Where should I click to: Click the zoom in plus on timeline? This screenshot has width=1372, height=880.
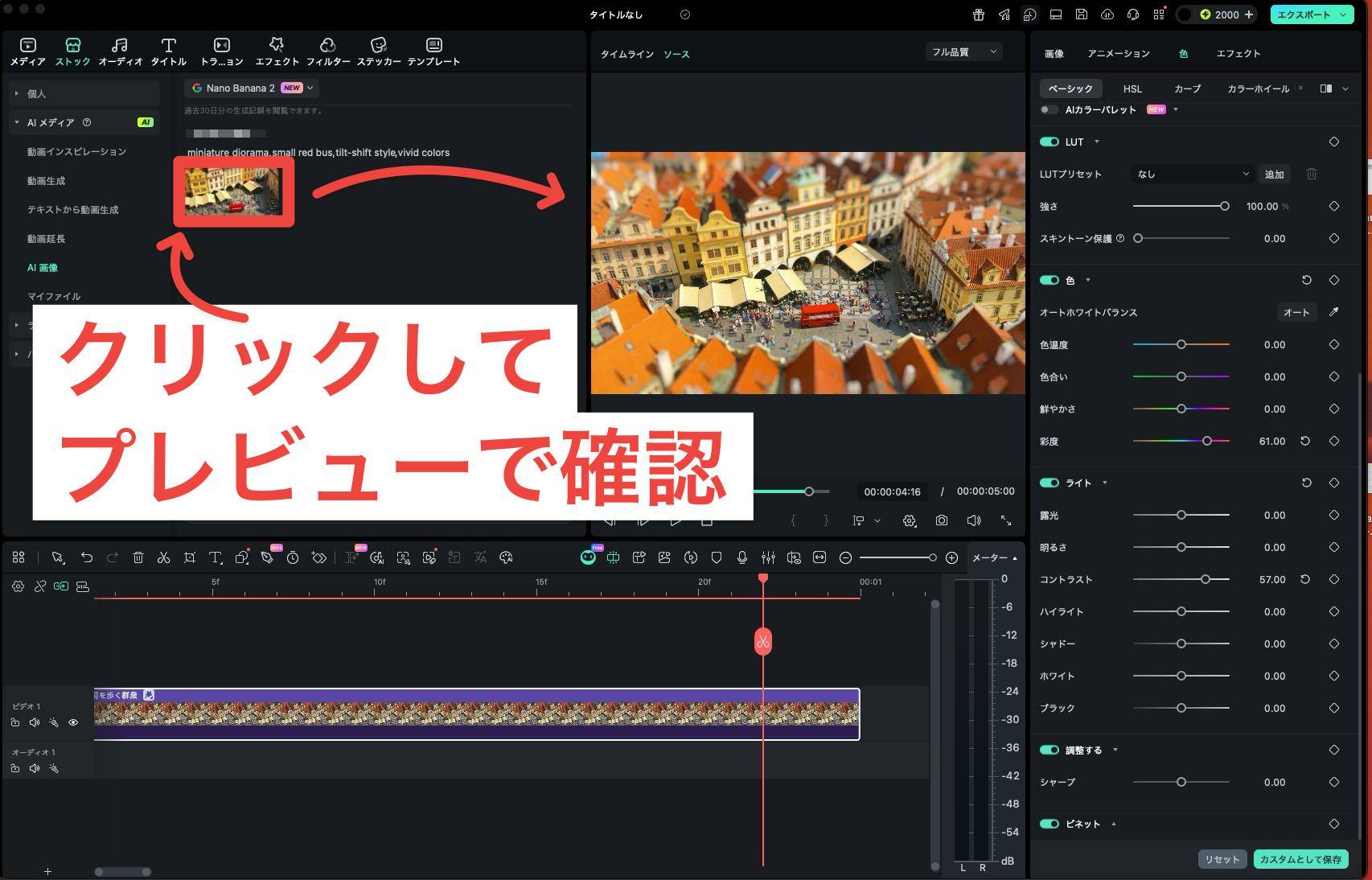(951, 557)
